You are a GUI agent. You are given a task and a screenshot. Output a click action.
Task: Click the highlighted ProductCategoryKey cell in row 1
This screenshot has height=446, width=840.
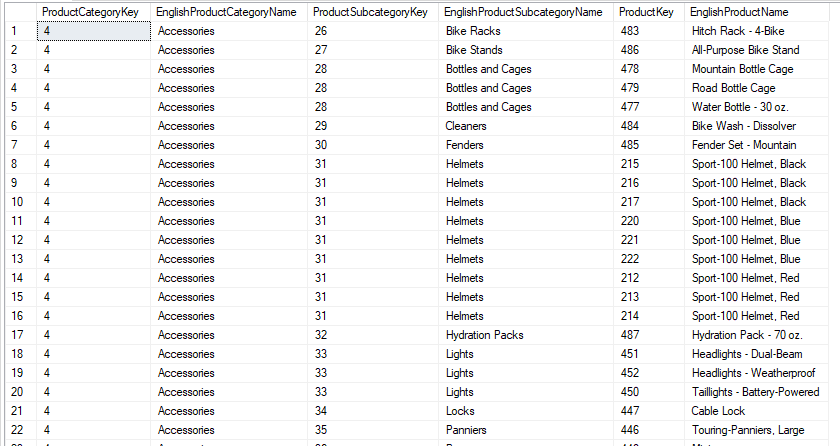pos(94,31)
